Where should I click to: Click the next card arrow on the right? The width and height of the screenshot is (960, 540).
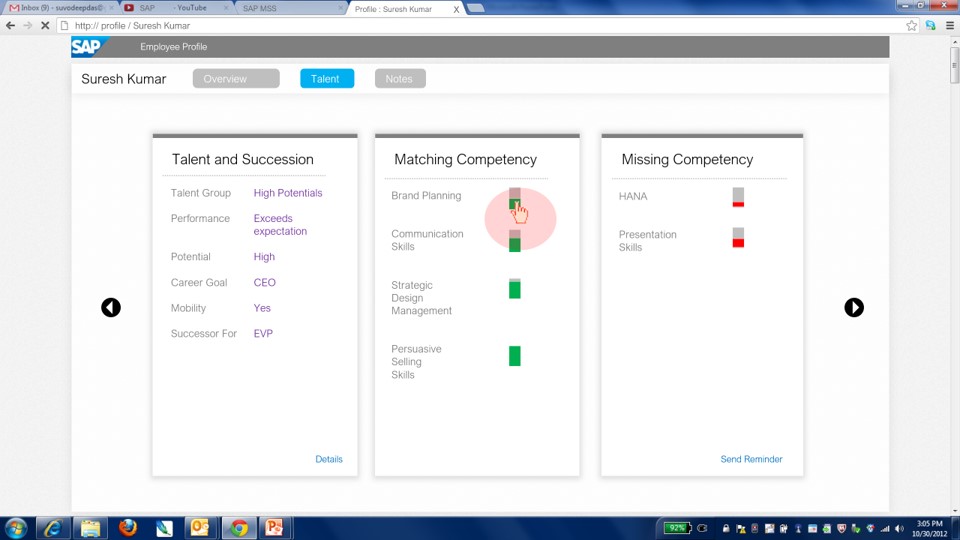[854, 308]
